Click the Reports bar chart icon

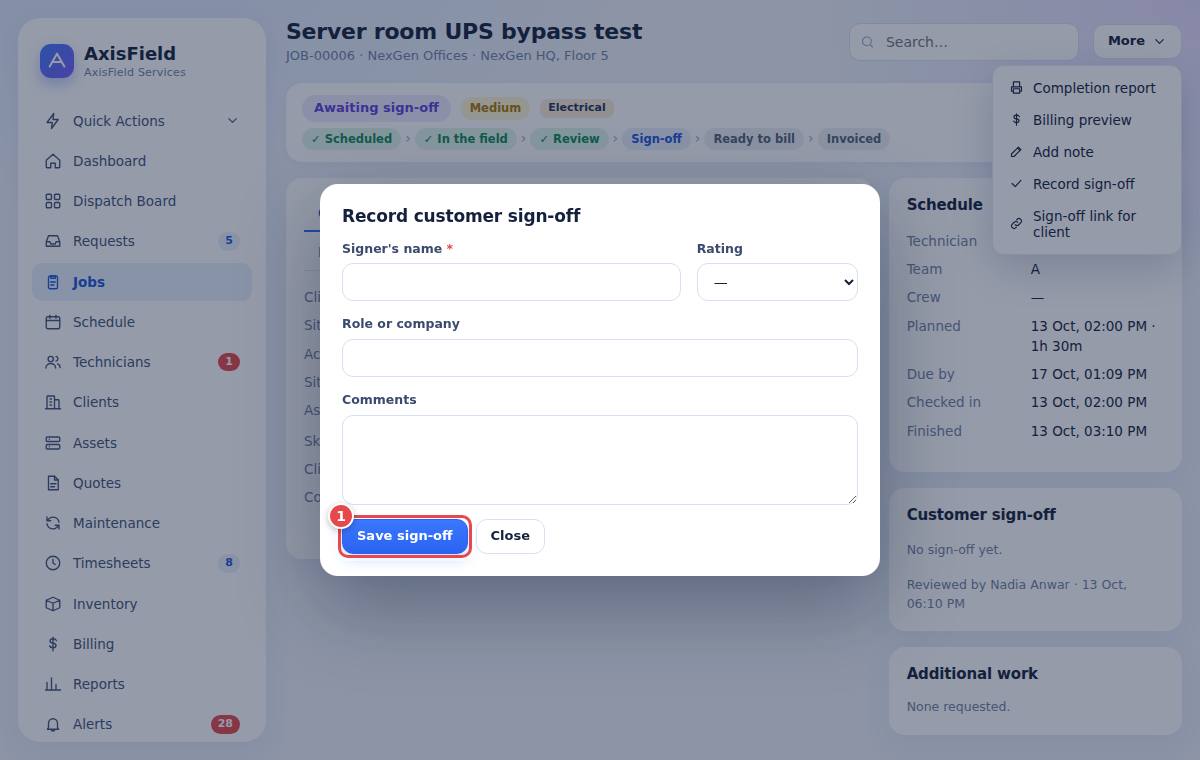pos(53,684)
